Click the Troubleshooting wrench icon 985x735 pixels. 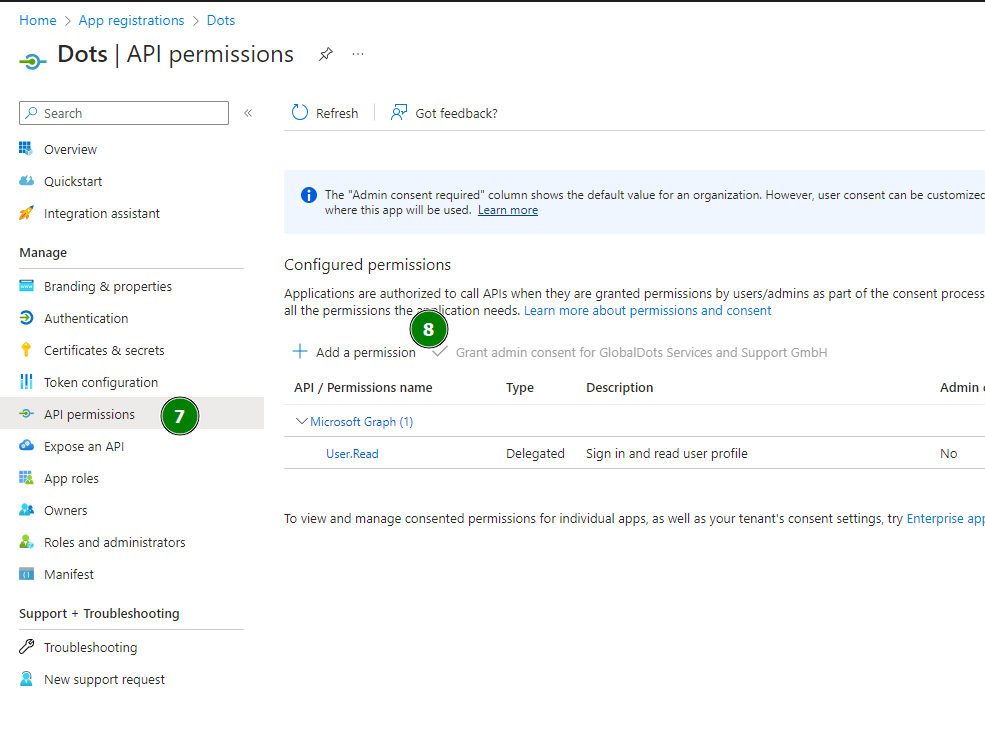pyautogui.click(x=26, y=647)
